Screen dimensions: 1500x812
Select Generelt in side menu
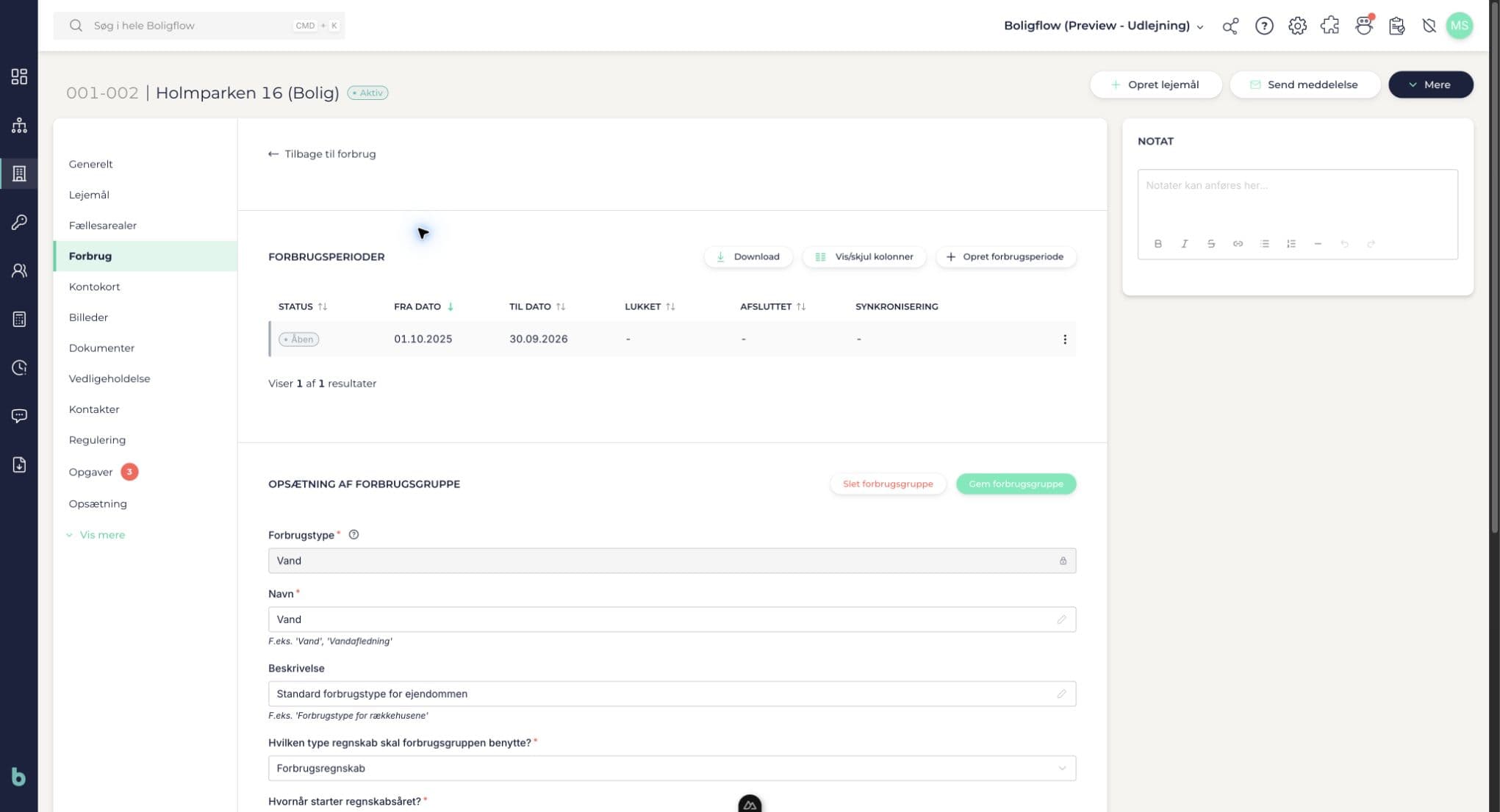91,164
